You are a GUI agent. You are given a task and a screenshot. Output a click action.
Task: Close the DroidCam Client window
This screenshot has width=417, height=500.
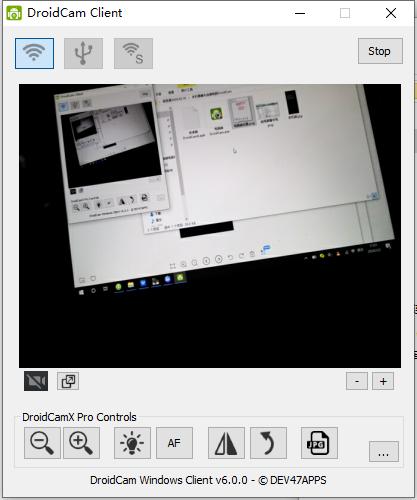click(391, 13)
